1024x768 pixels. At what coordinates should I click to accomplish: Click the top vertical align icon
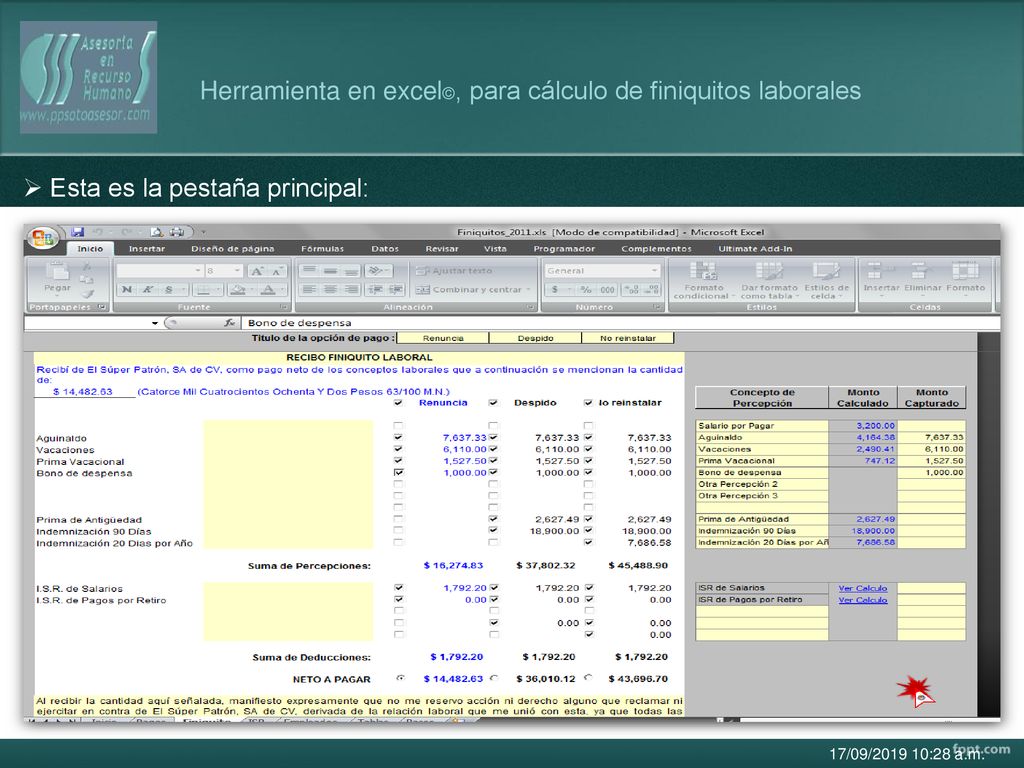tap(310, 270)
